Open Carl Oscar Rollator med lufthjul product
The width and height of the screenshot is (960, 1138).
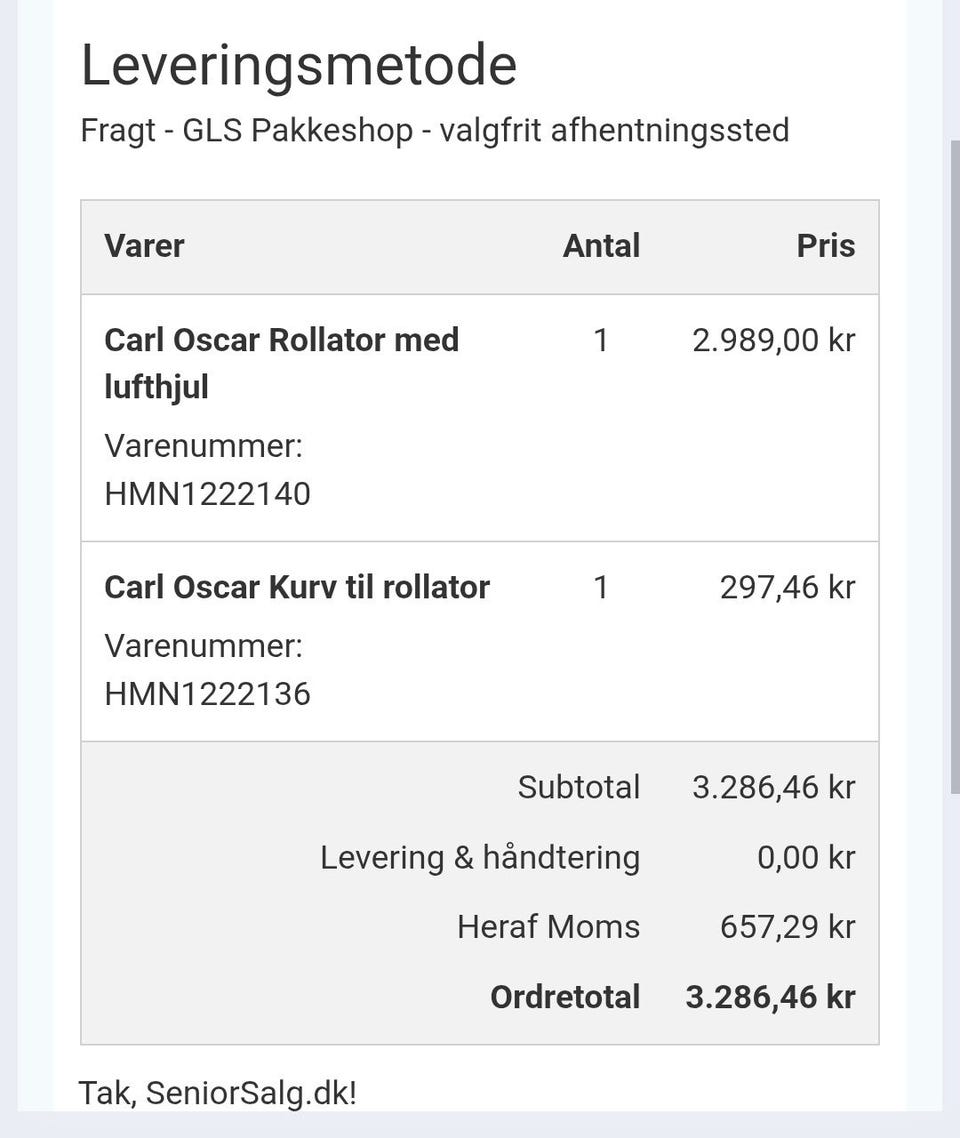coord(281,362)
